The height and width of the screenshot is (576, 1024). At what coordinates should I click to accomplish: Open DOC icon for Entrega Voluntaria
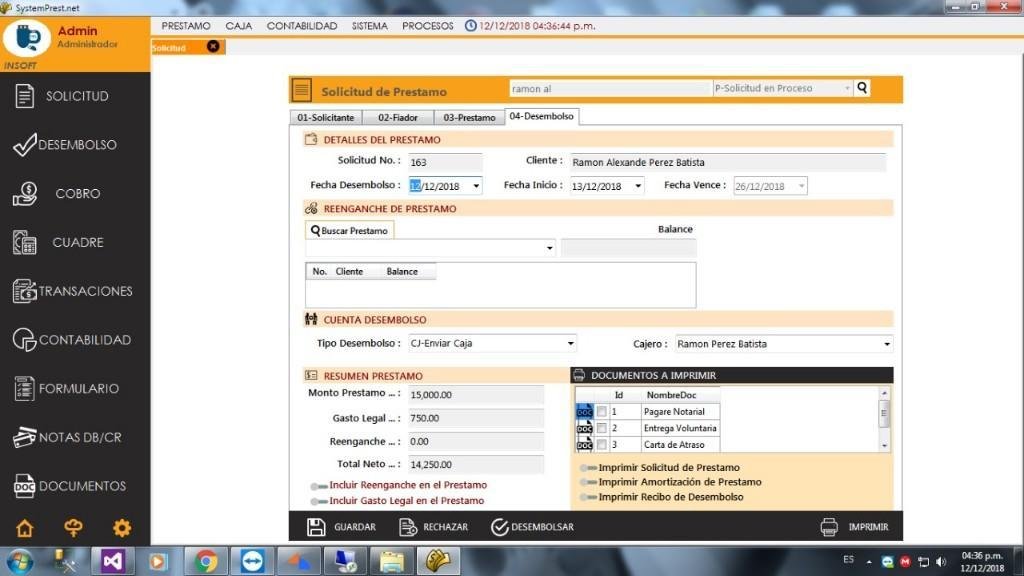pyautogui.click(x=584, y=428)
